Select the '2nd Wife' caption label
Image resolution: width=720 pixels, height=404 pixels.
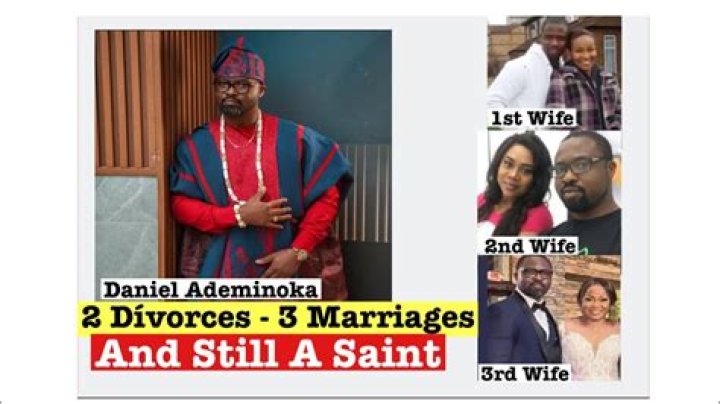tap(530, 246)
